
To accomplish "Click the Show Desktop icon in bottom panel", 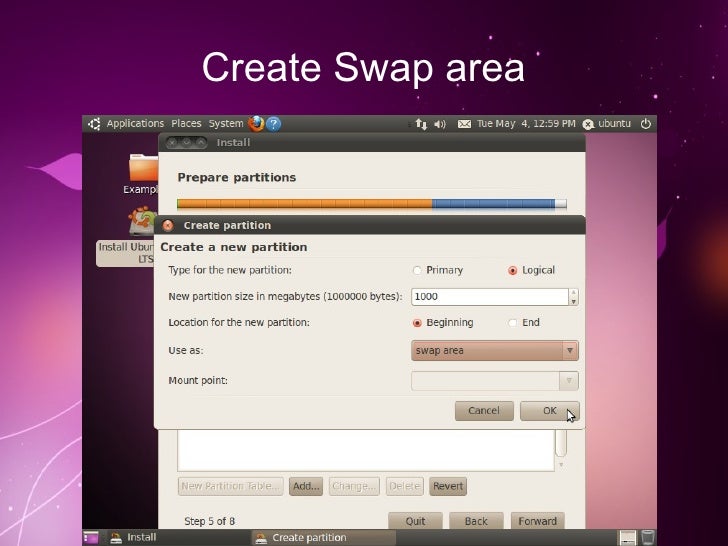I will point(91,537).
